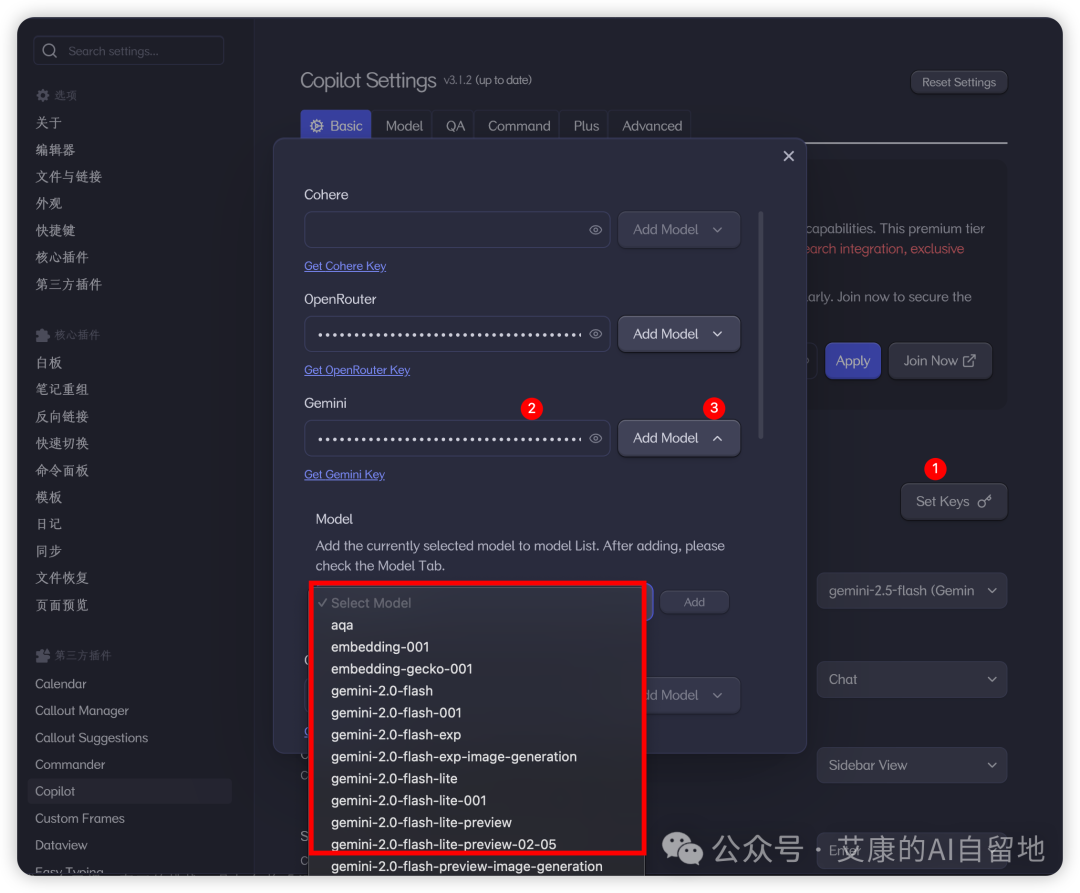Open 第三方插件 settings section

[69, 284]
